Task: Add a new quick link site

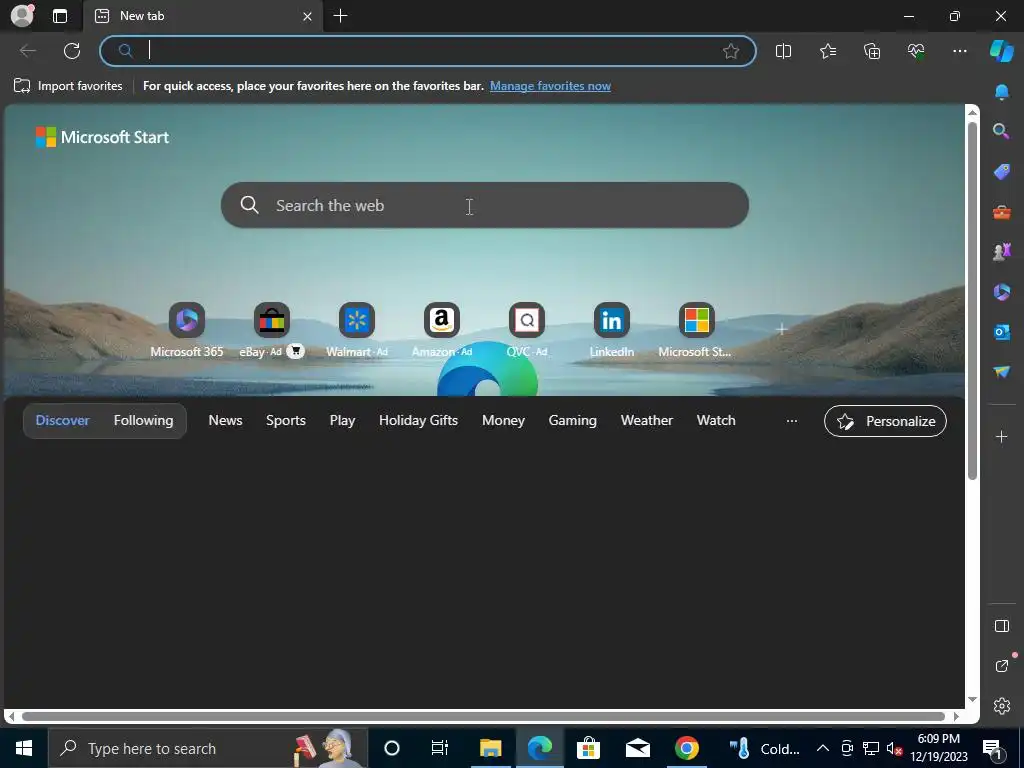Action: (781, 329)
